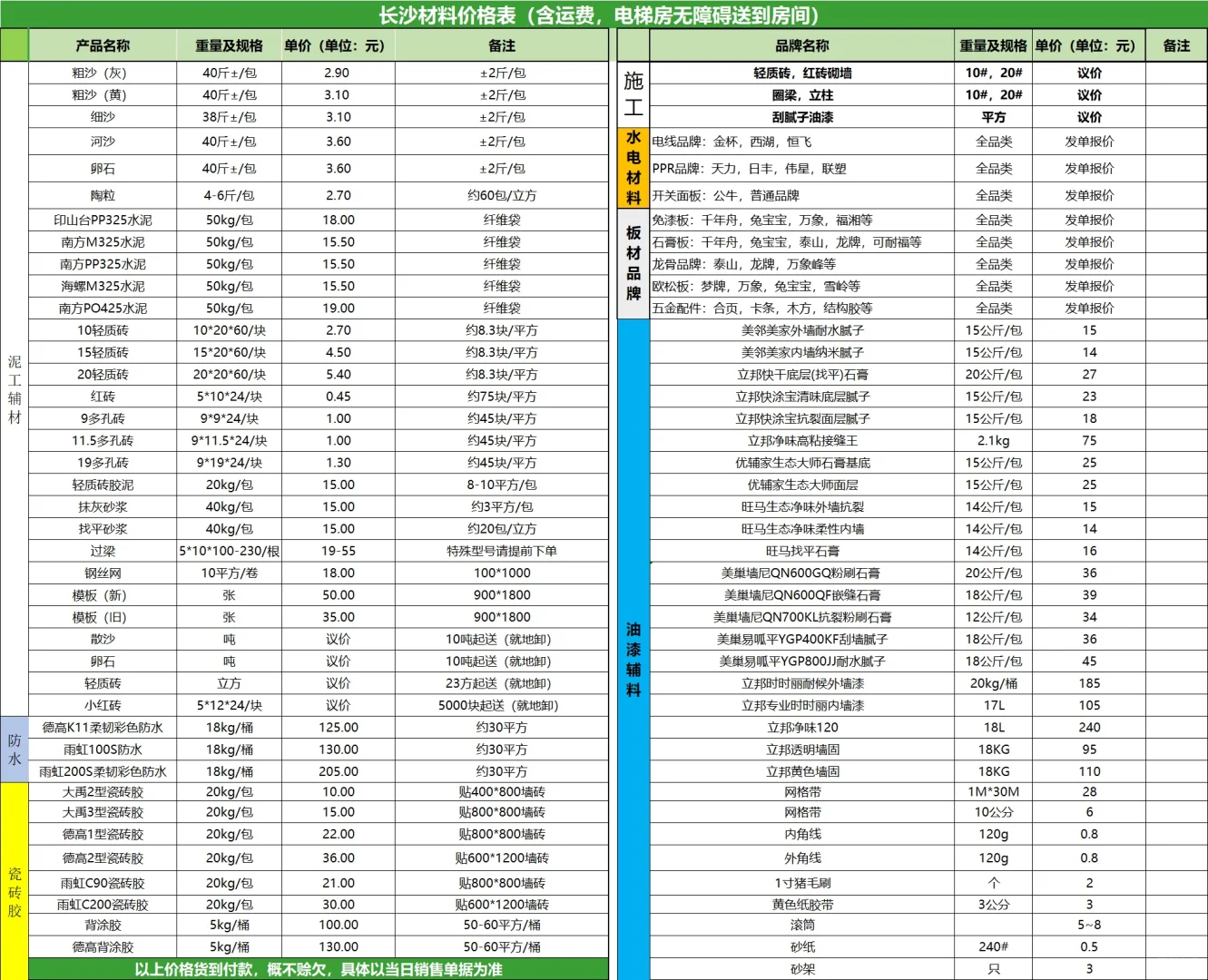Select the 优辅家生态大师石膏基底 cell
This screenshot has width=1208, height=980.
coord(802,463)
